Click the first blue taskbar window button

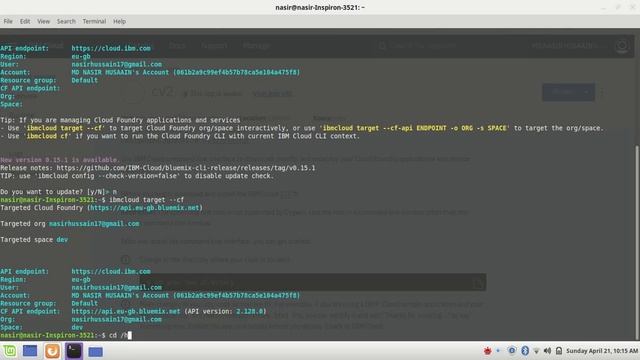[30, 351]
